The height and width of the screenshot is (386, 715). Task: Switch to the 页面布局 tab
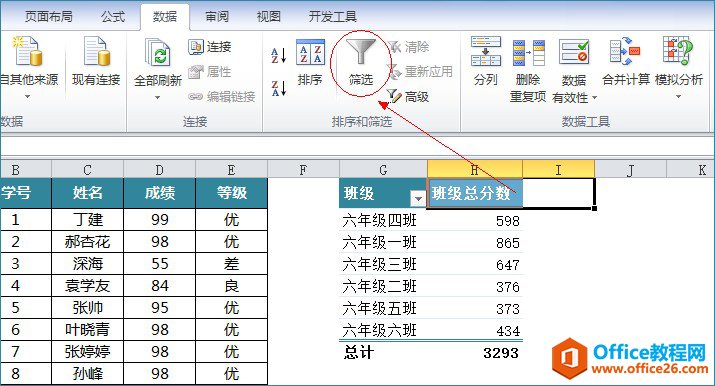pos(48,17)
